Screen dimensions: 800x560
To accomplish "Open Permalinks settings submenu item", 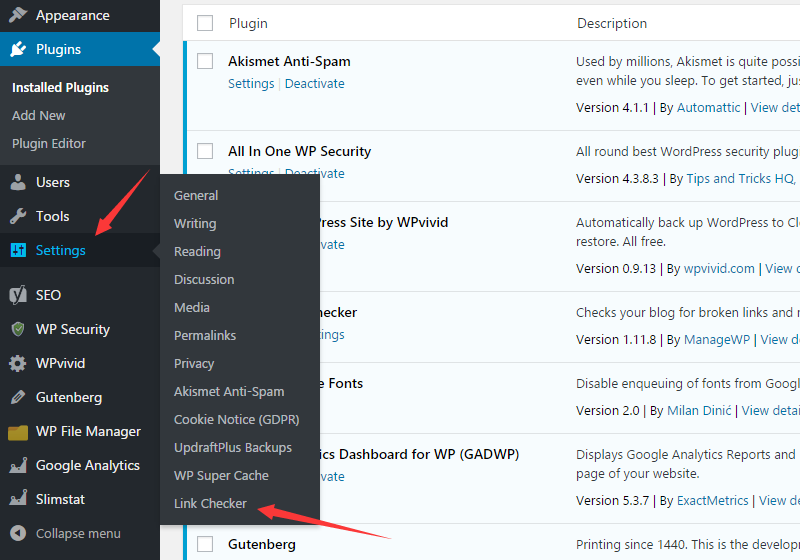I will (x=205, y=336).
